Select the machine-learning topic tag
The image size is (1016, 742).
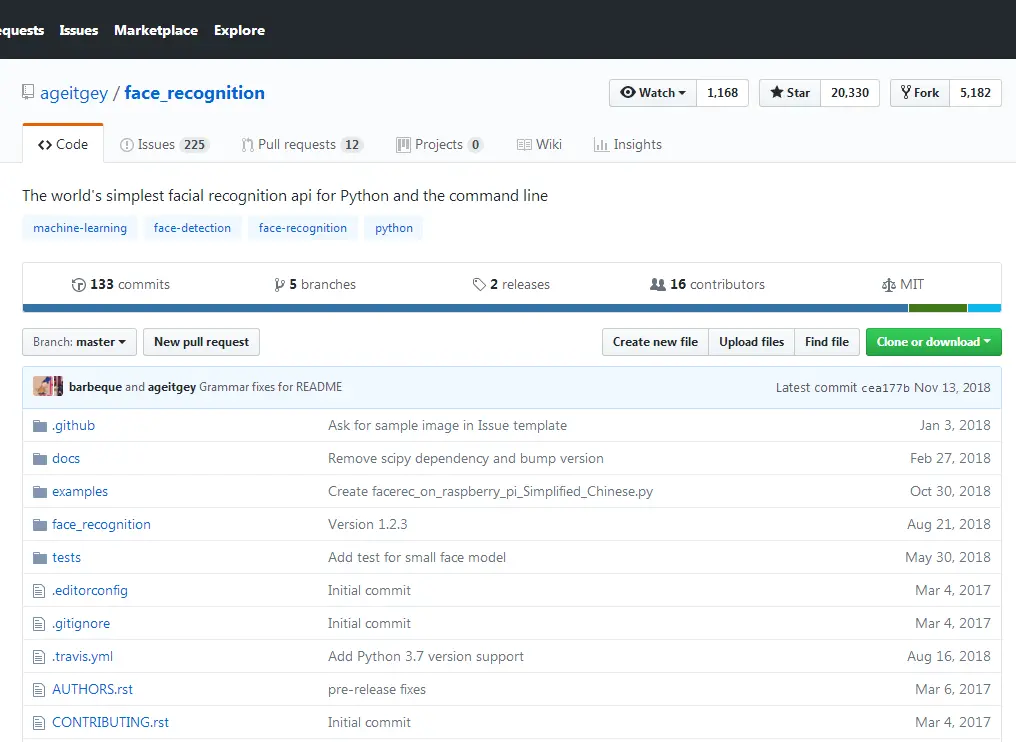coord(80,228)
